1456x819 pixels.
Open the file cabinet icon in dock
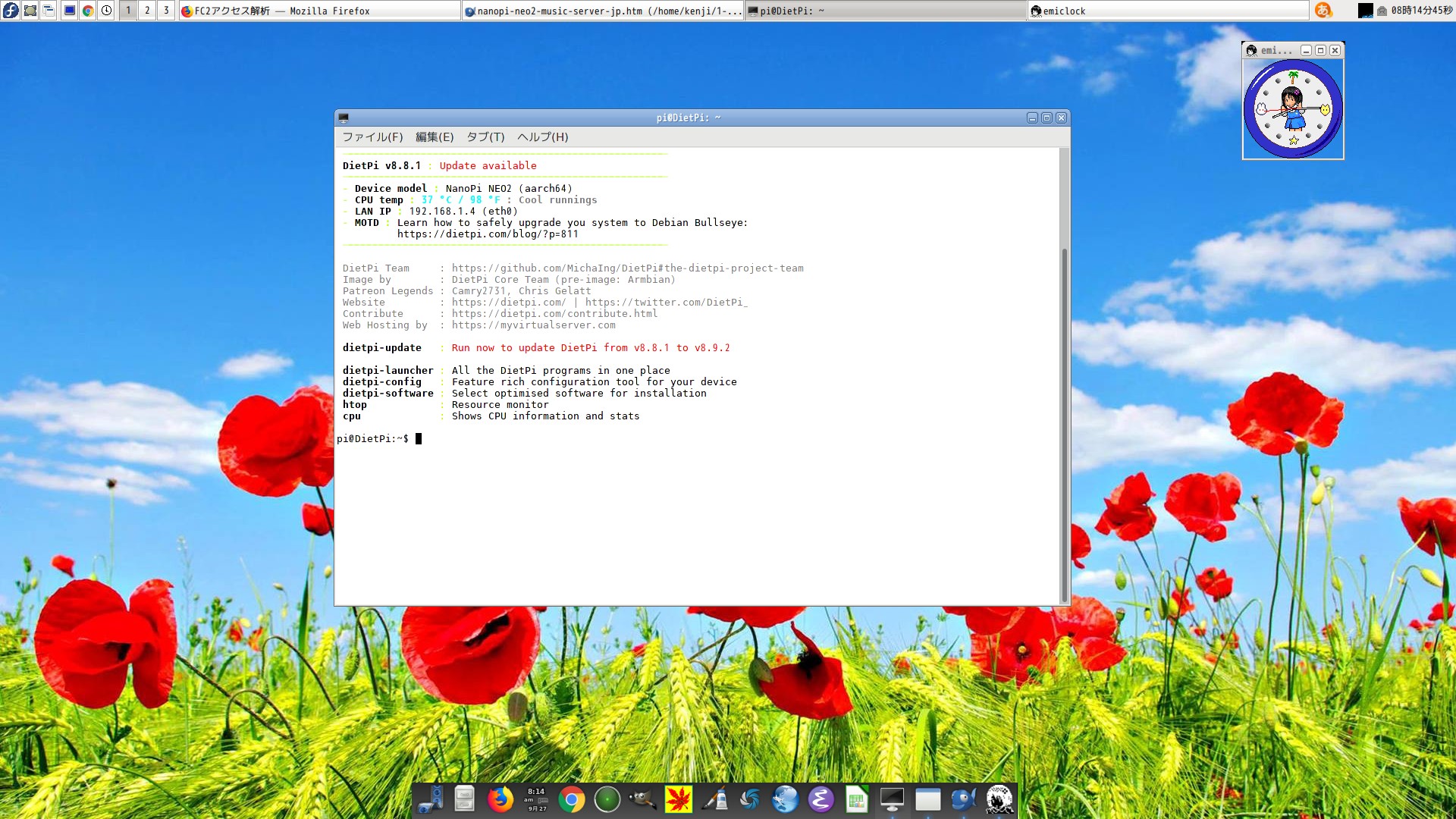click(464, 799)
